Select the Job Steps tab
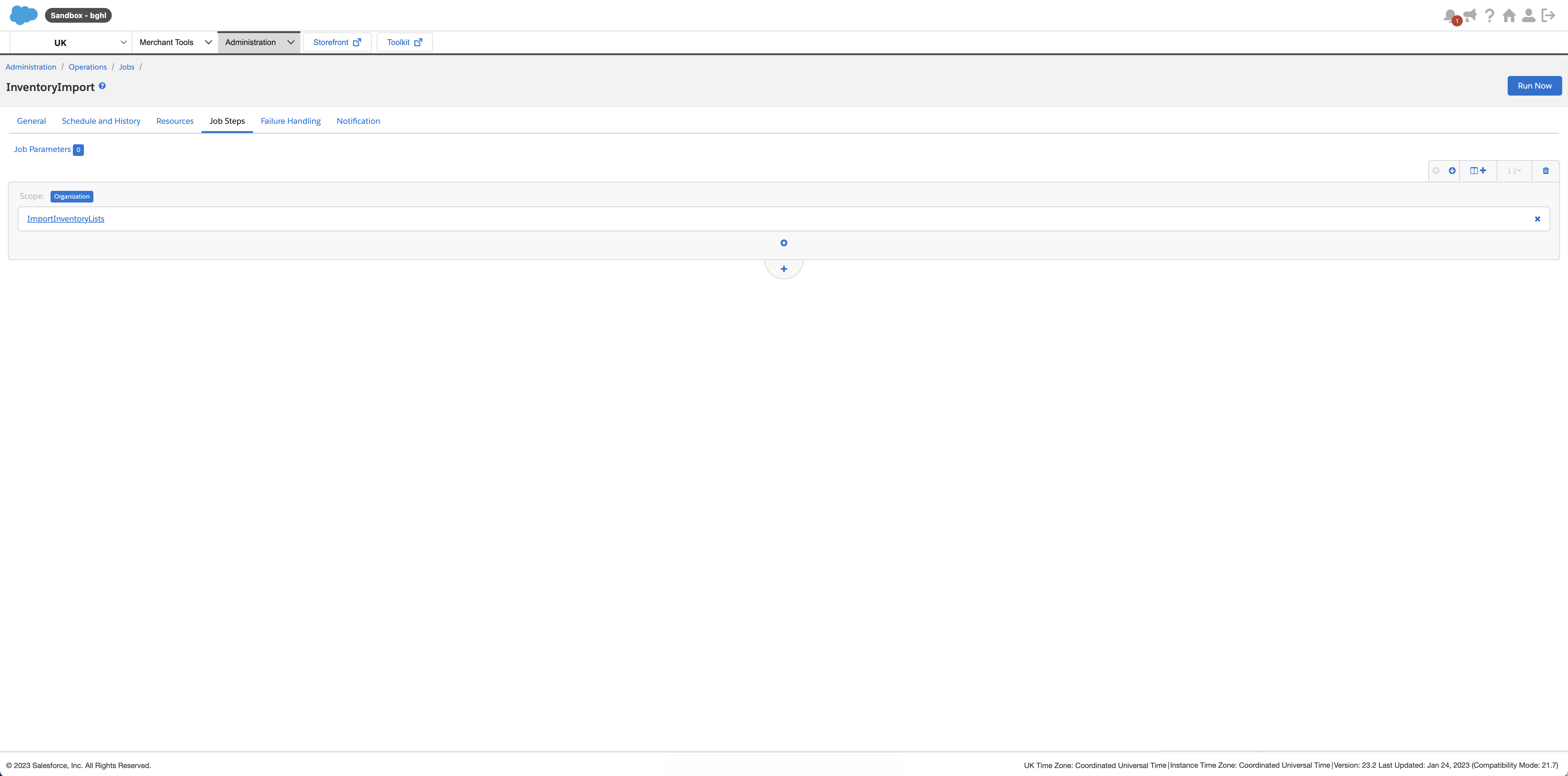Viewport: 1568px width, 776px height. click(227, 121)
